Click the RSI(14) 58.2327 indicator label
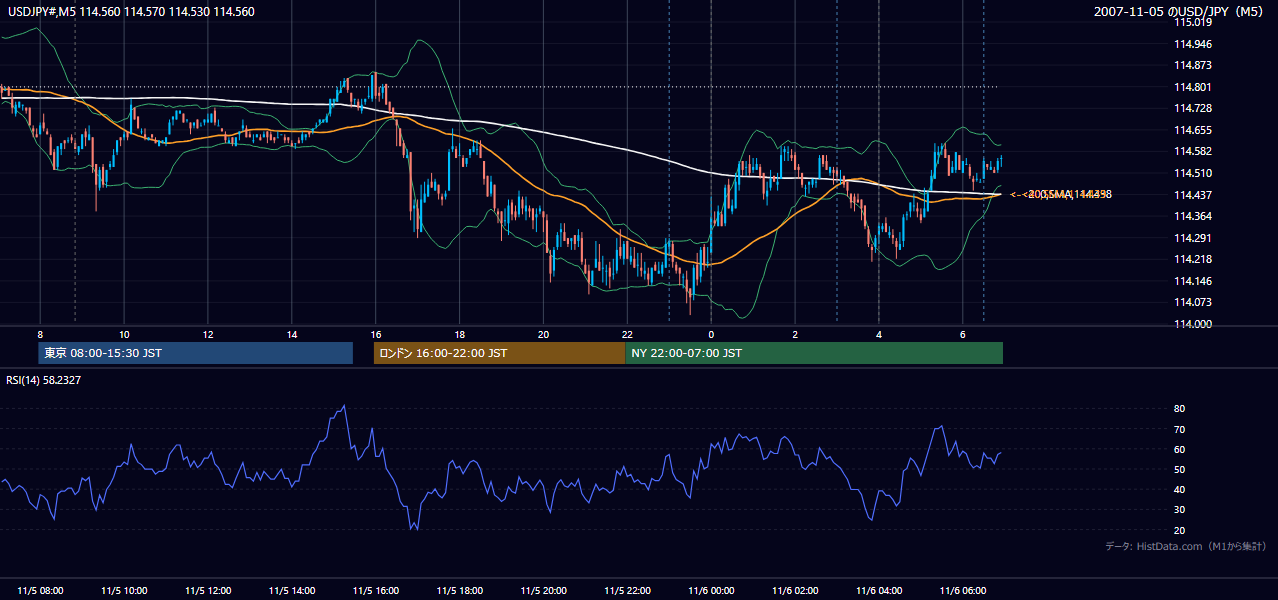Screen dimensions: 1278x600 click(43, 381)
